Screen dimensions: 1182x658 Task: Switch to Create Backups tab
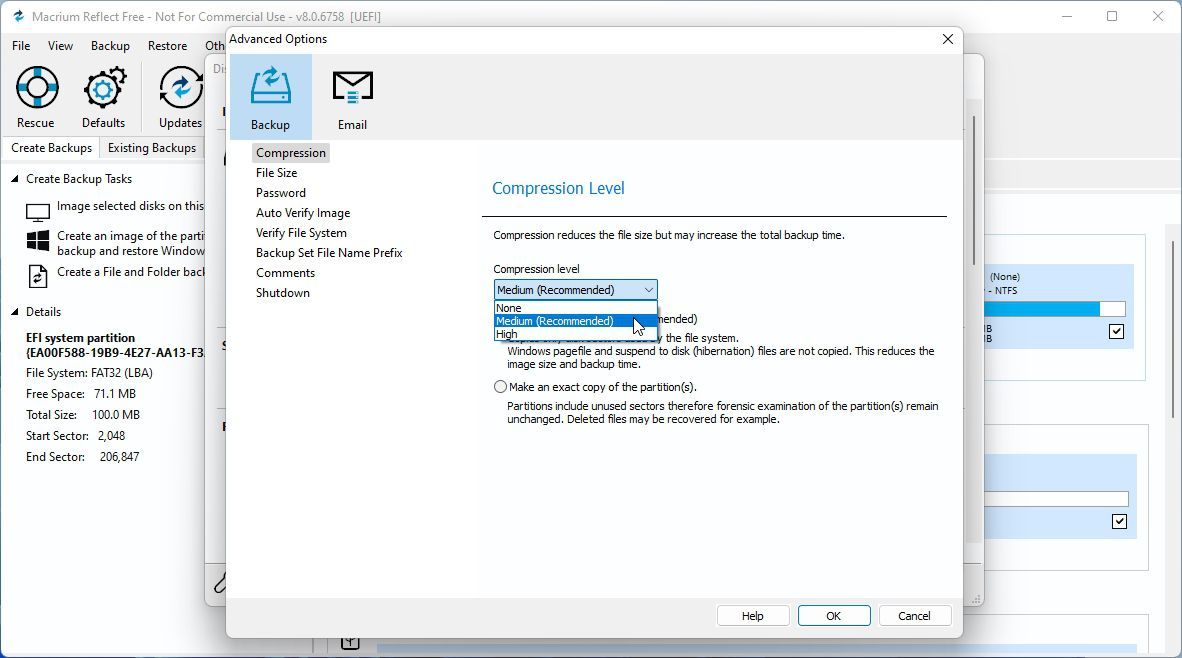(x=51, y=148)
